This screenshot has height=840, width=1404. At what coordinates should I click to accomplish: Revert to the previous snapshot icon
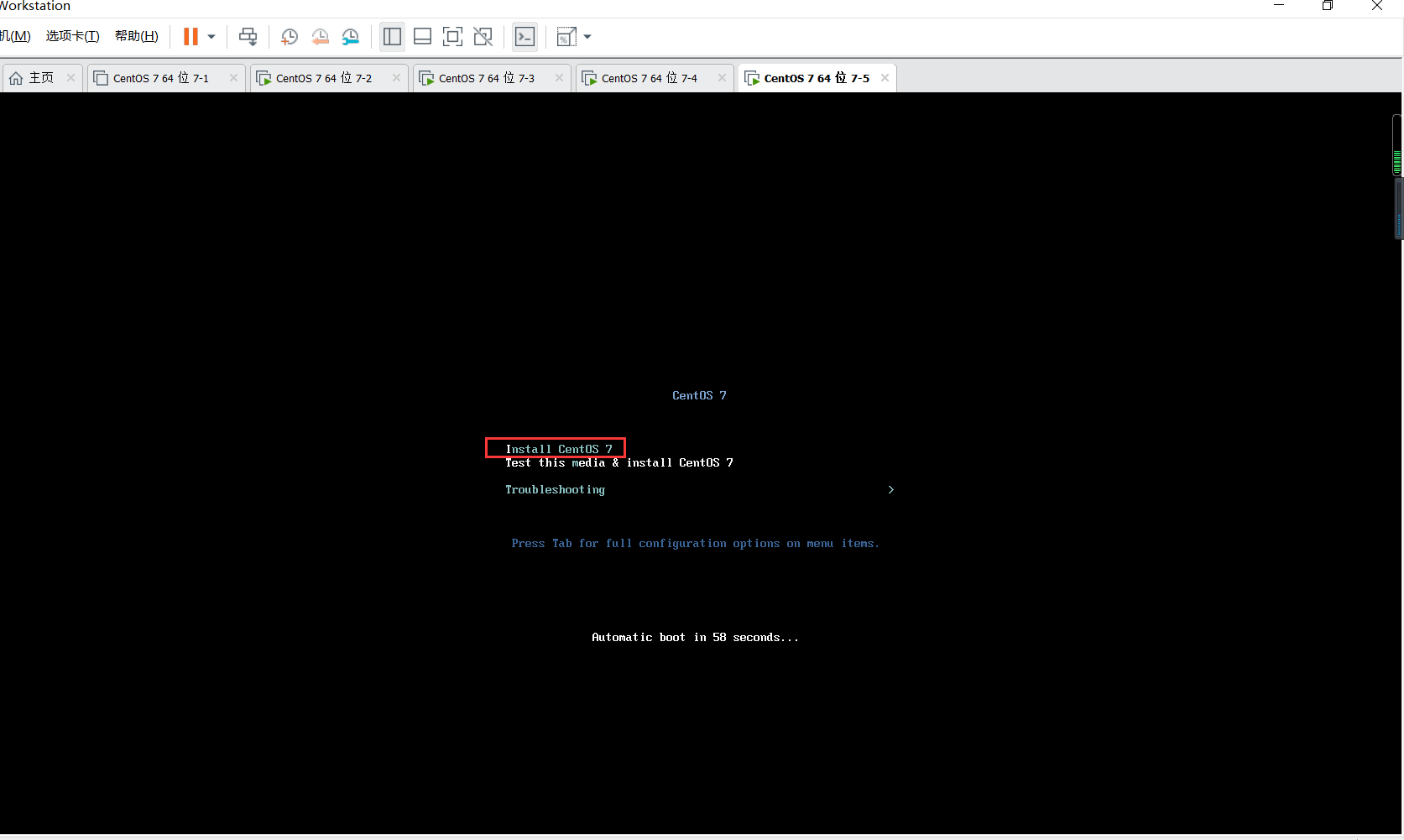pos(320,36)
